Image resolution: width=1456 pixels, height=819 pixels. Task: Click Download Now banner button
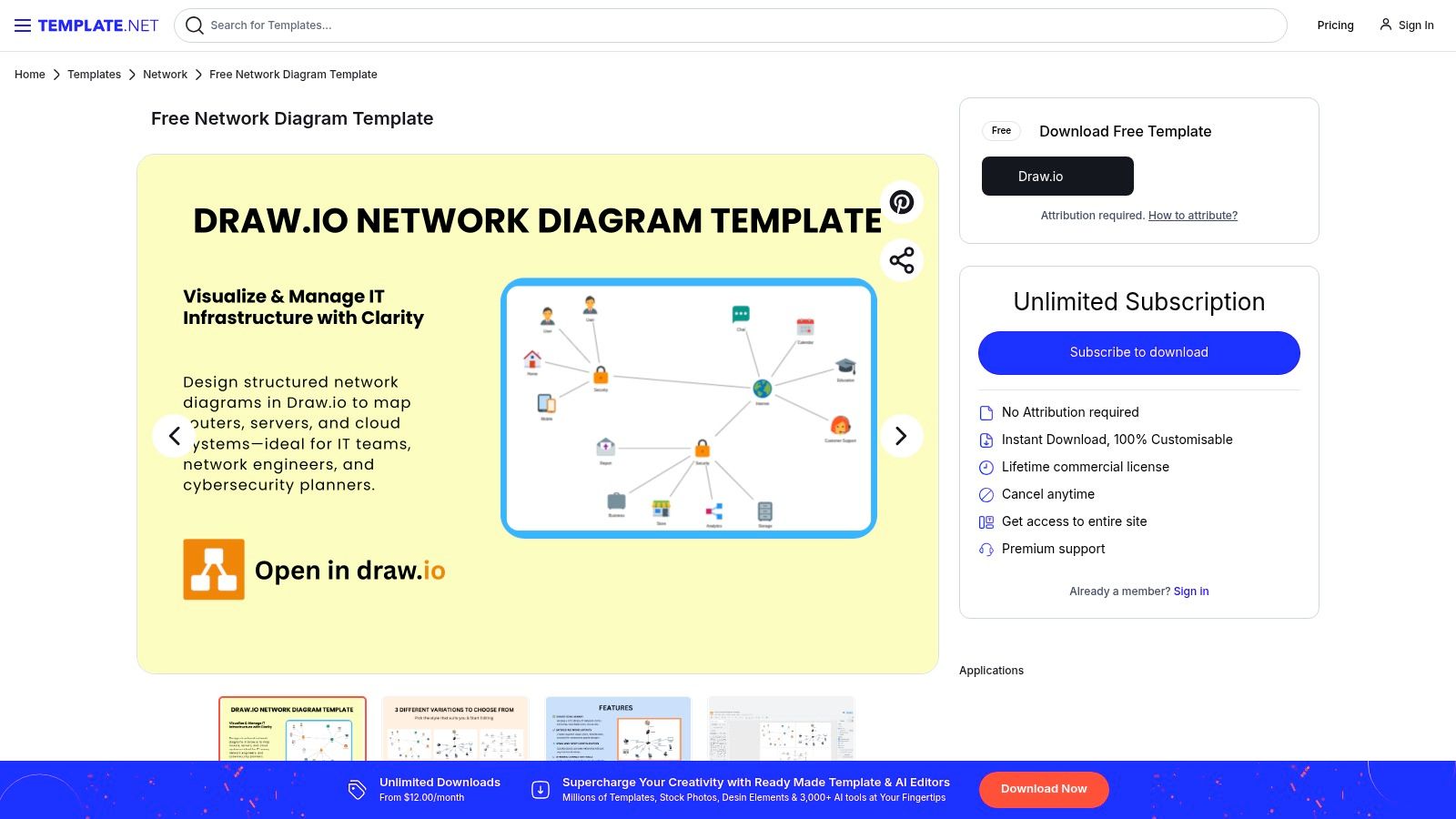click(1044, 790)
